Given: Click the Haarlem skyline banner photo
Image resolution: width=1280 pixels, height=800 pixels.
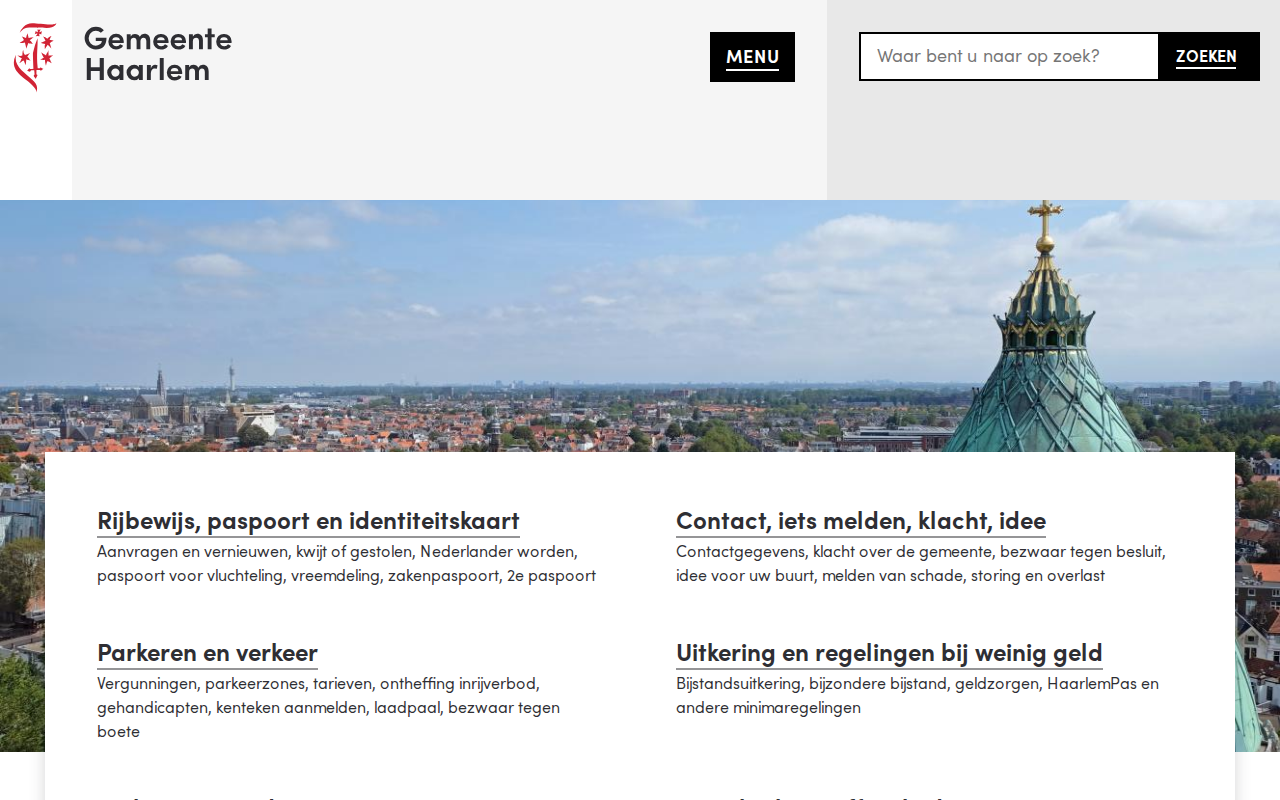Looking at the screenshot, I should (640, 326).
